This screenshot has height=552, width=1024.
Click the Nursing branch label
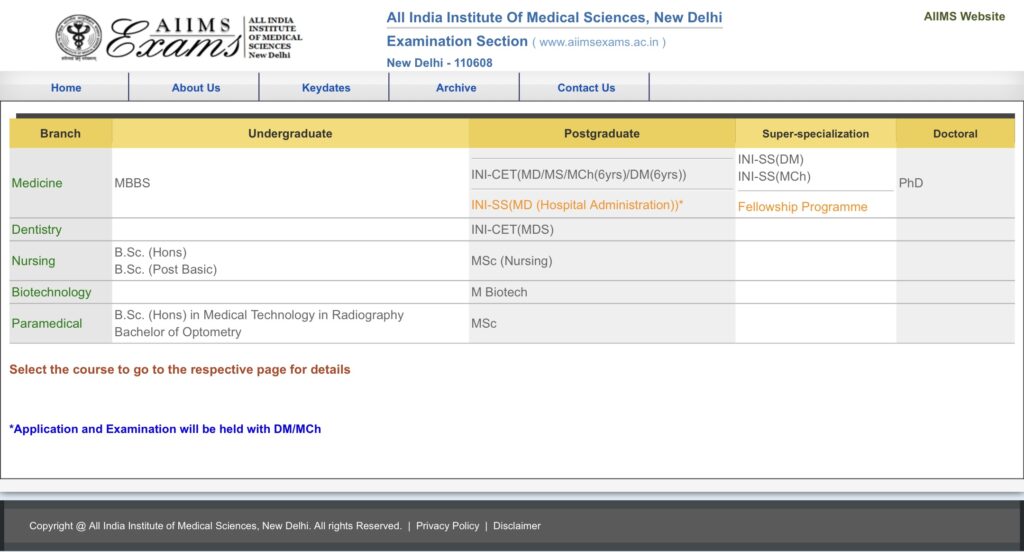point(33,261)
